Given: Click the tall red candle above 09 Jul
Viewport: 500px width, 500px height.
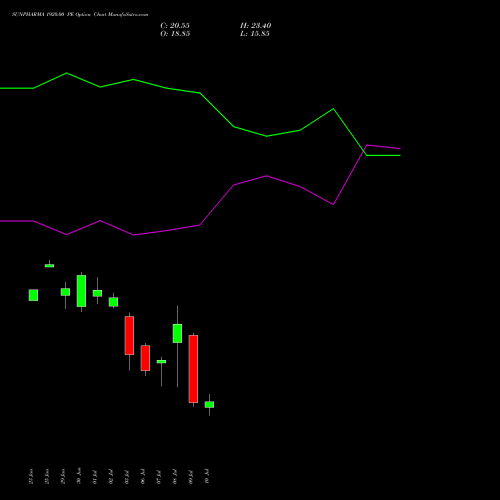Looking at the screenshot, I should click(x=193, y=369).
